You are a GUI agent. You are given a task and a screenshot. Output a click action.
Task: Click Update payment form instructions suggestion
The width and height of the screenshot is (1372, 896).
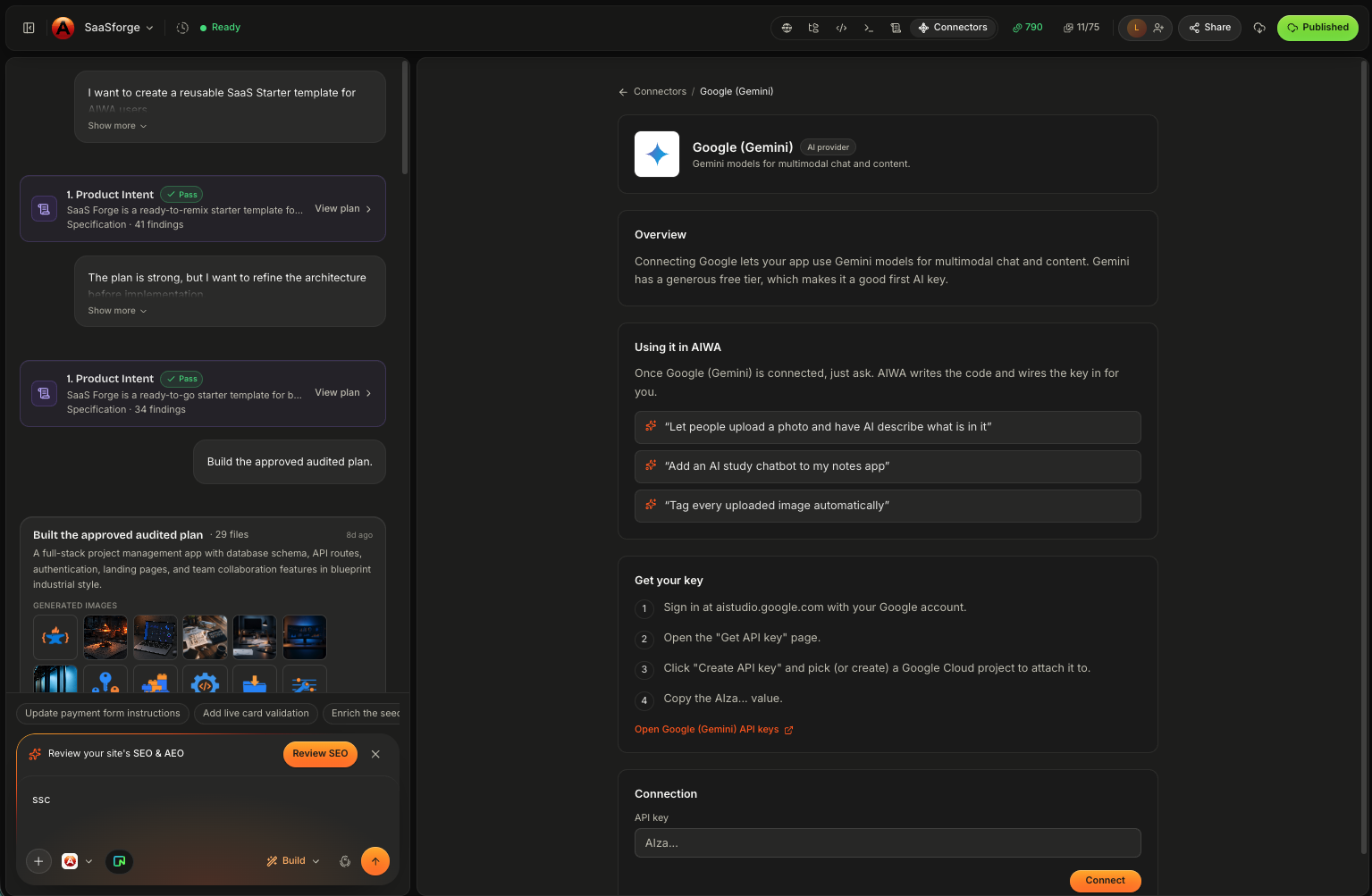click(103, 714)
